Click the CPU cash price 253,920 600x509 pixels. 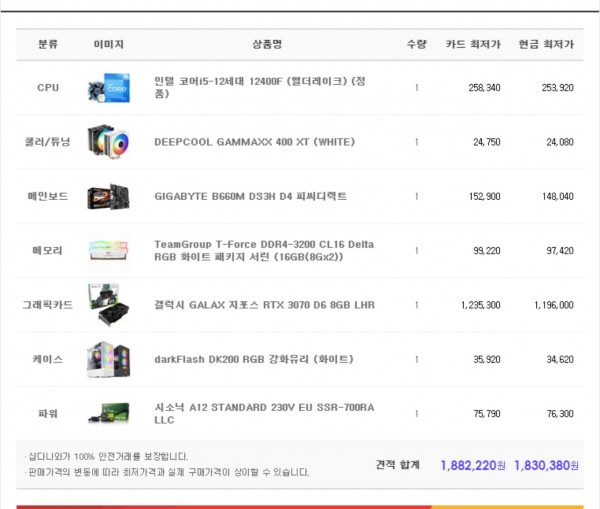click(558, 88)
